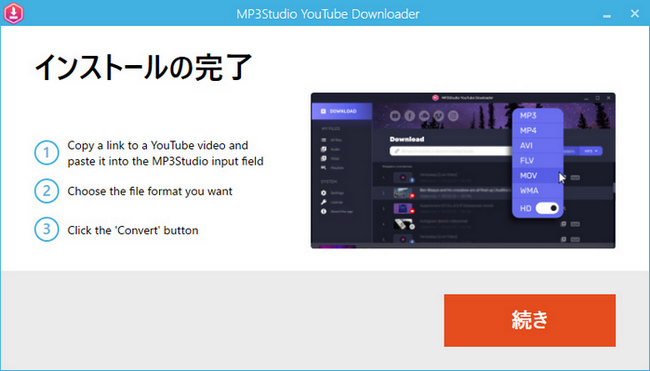Click the circled number 2 step icon

click(46, 191)
